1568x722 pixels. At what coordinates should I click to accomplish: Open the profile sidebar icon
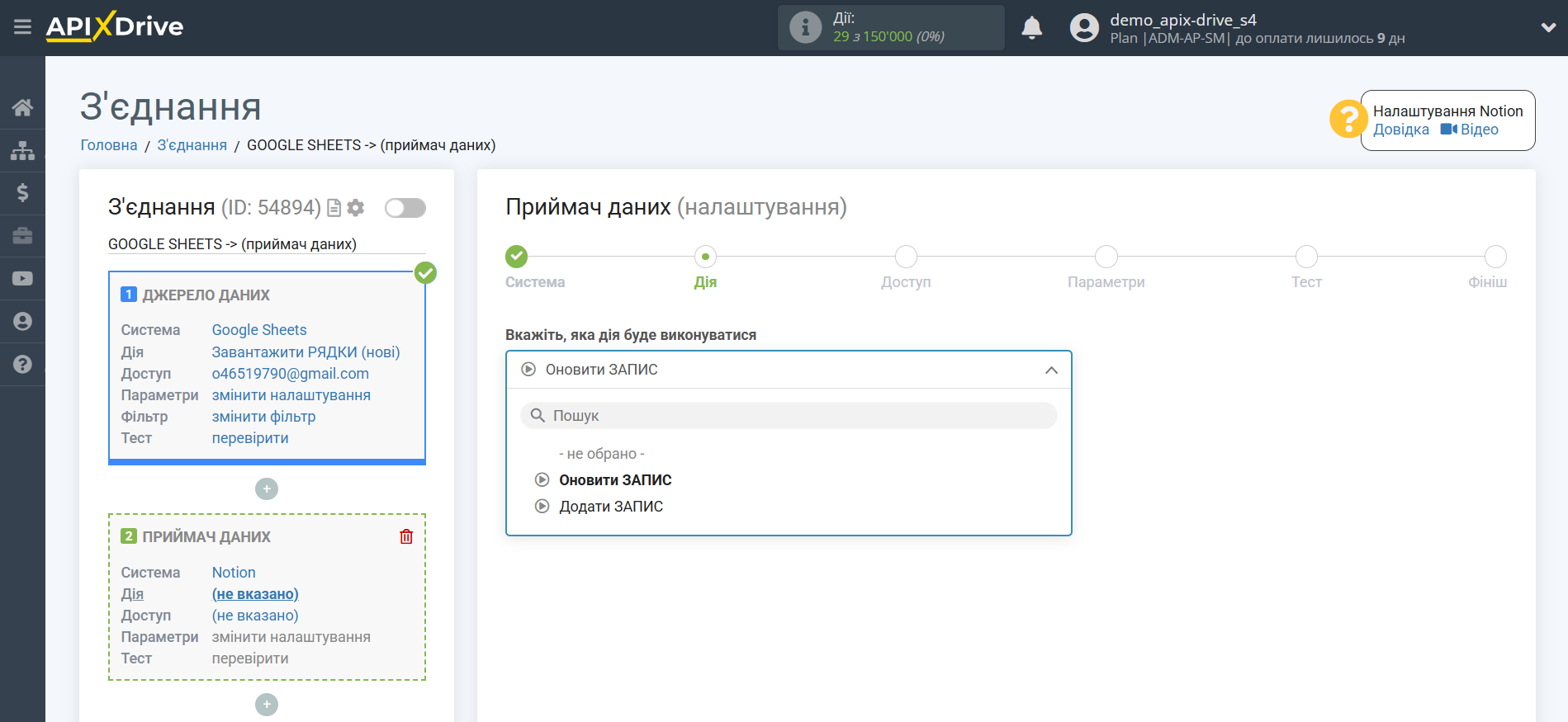pyautogui.click(x=22, y=322)
